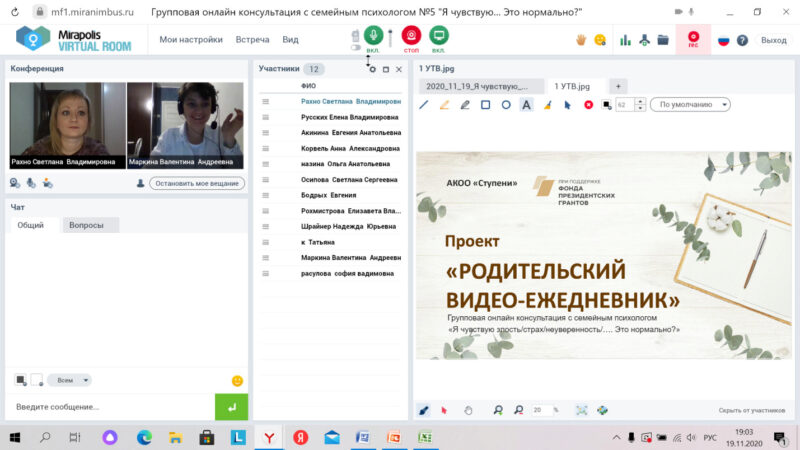Toggle the small switch below the phone icon

pos(356,47)
